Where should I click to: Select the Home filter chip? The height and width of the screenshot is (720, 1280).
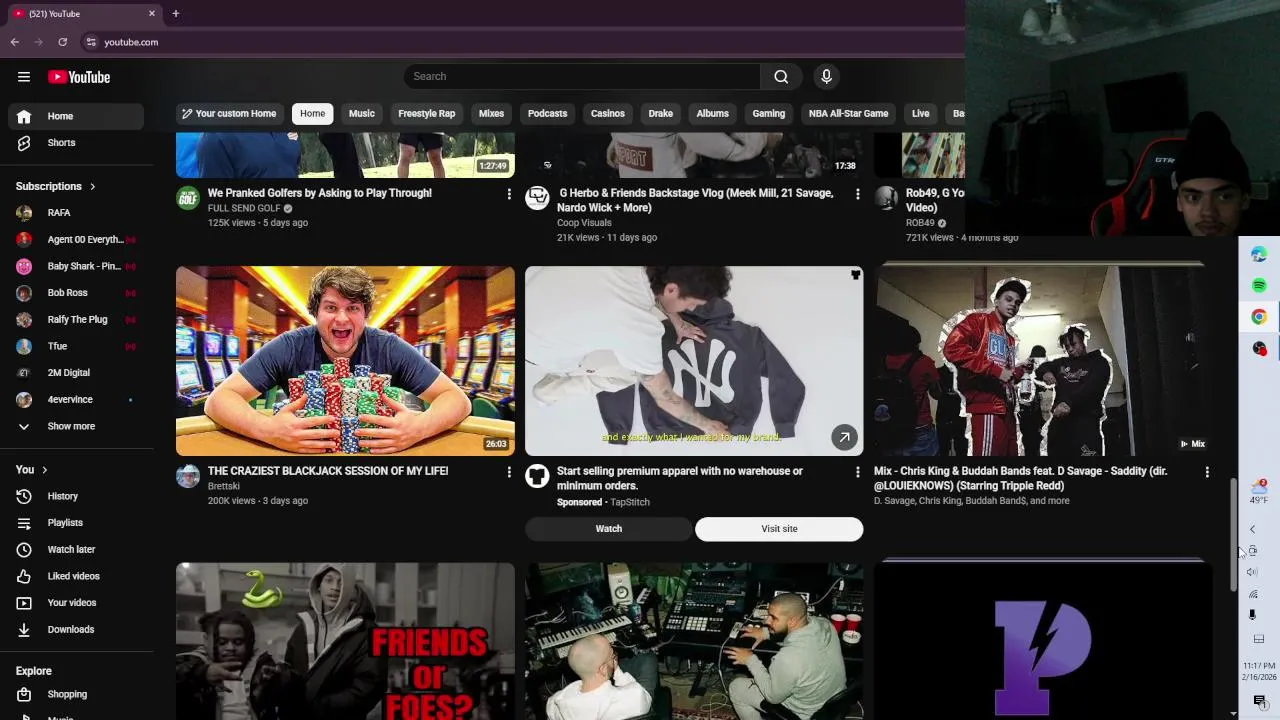point(312,113)
